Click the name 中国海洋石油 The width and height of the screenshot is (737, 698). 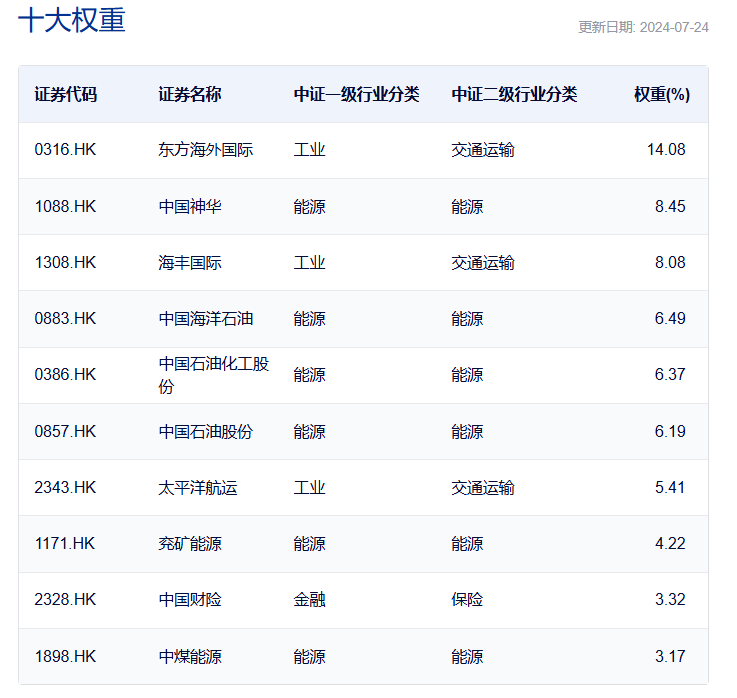coord(205,318)
